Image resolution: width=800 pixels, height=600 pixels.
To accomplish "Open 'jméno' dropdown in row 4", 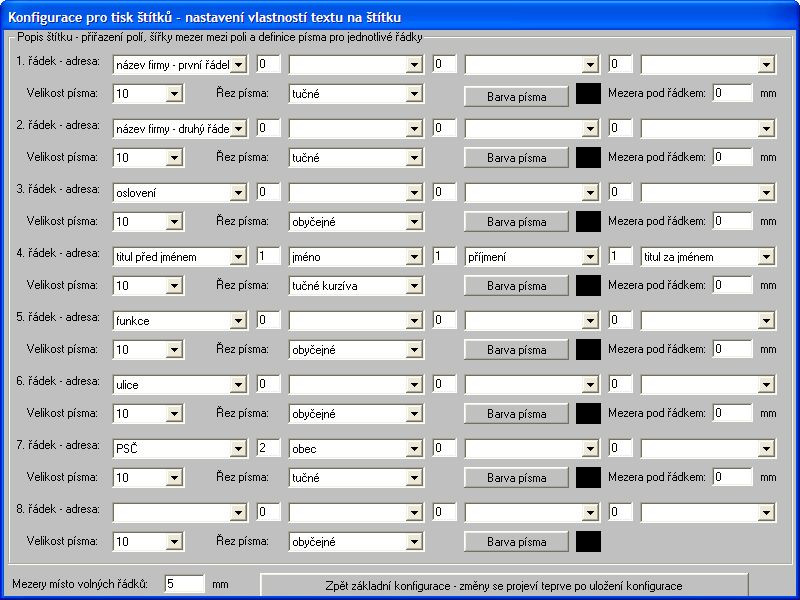I will (356, 257).
